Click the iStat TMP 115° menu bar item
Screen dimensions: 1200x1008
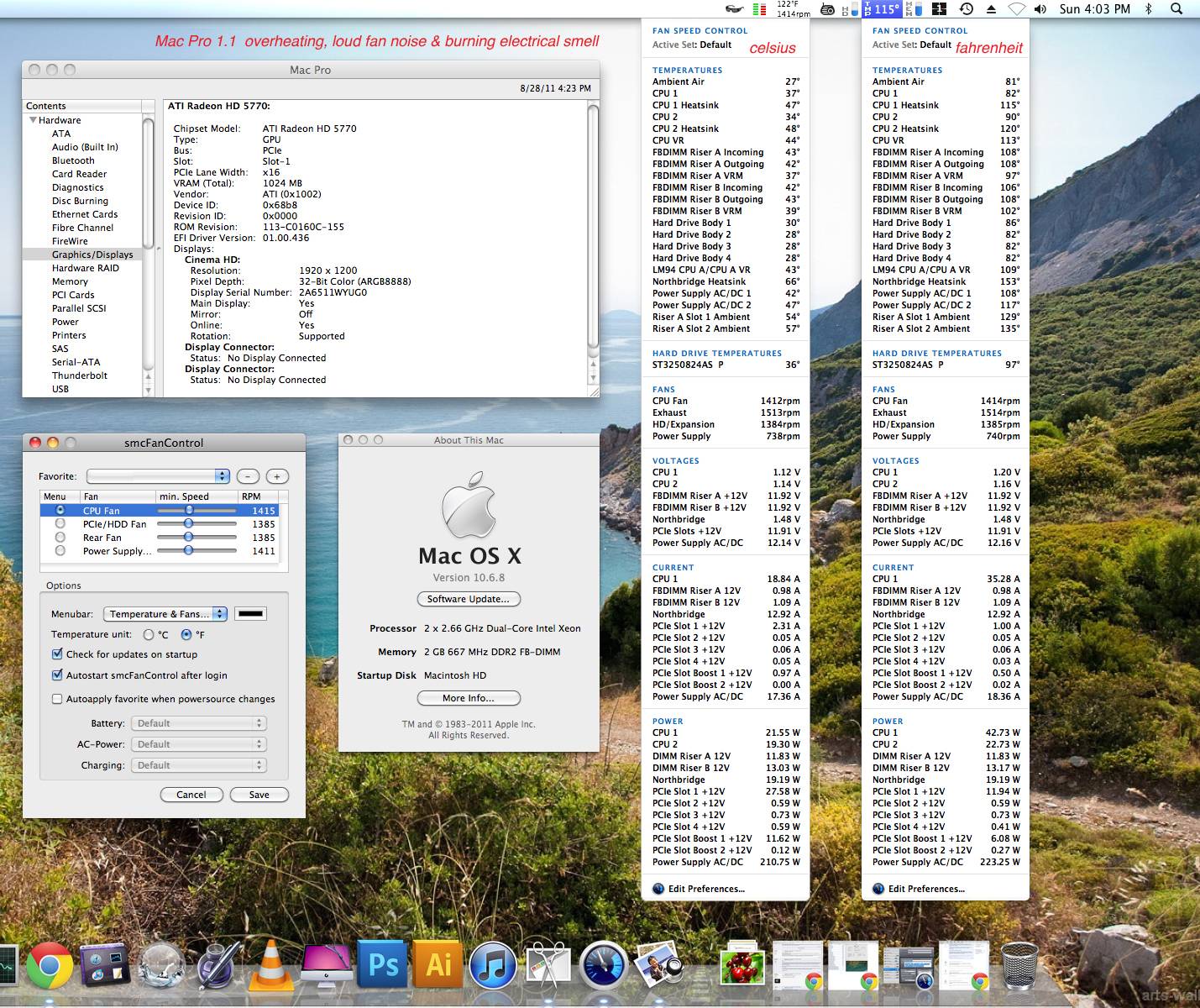click(882, 9)
